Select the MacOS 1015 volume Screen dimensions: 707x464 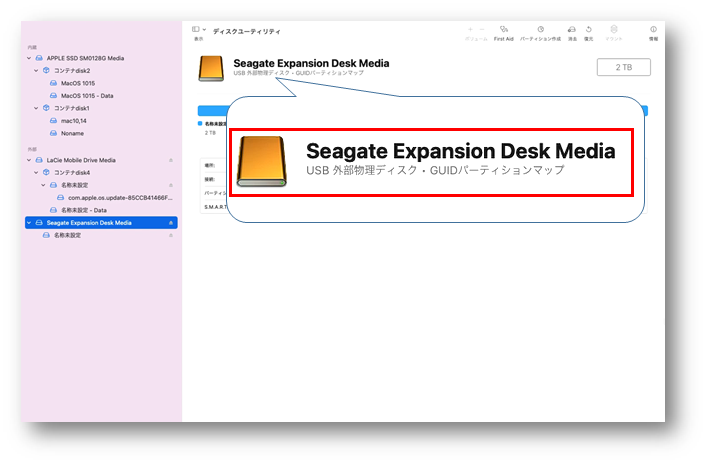78,83
